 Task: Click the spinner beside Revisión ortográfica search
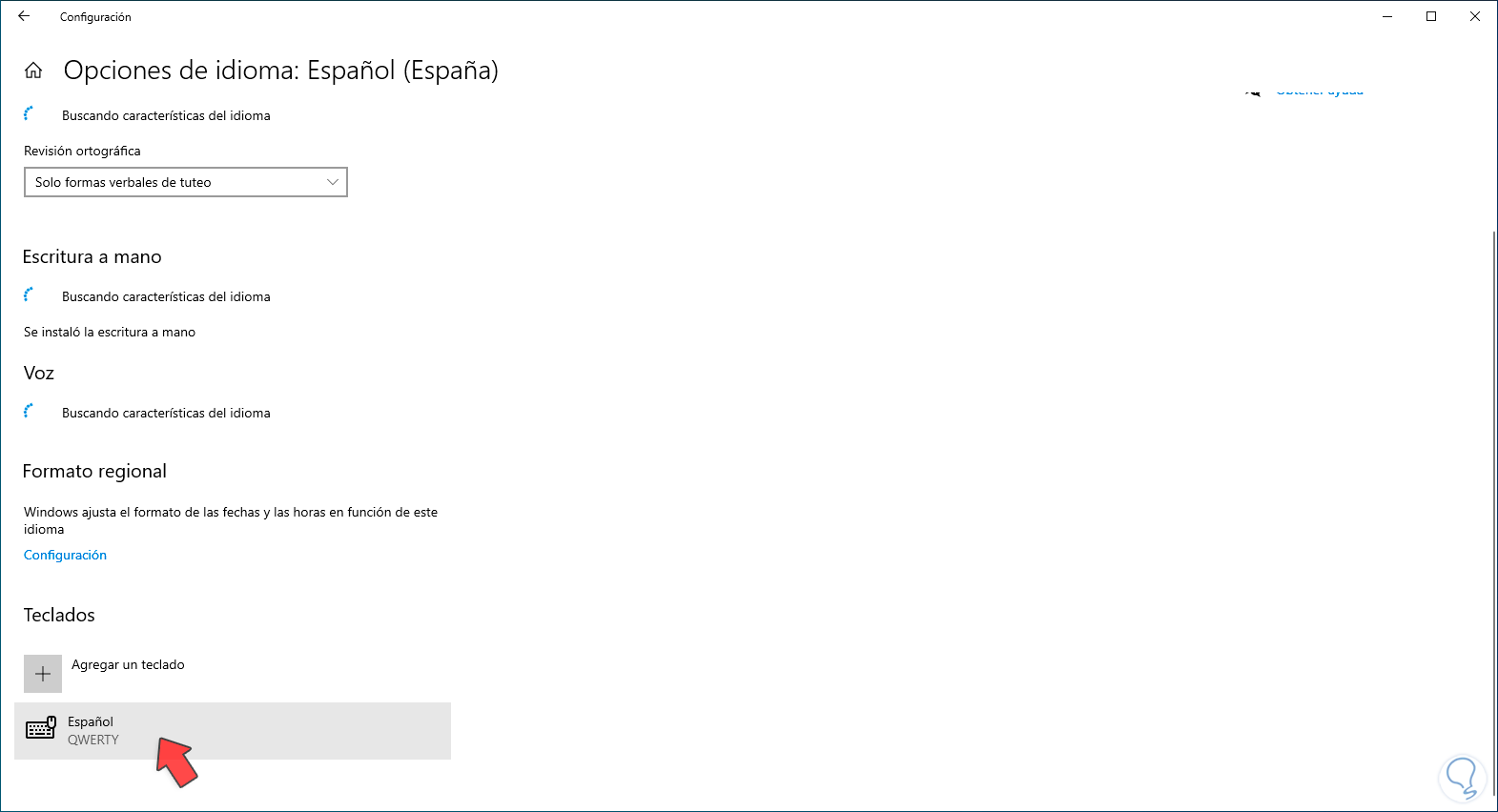[30, 113]
